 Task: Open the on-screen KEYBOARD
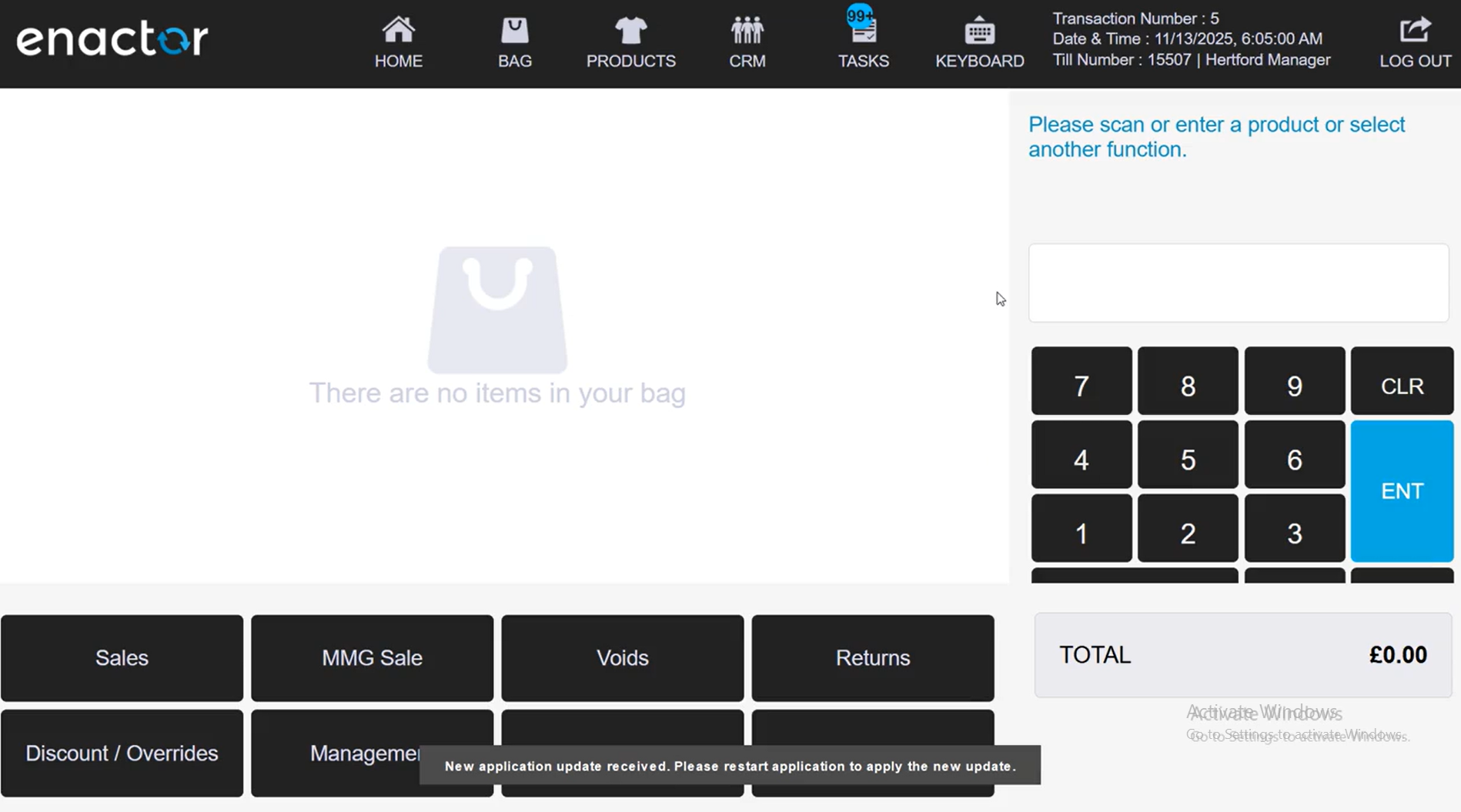coord(979,40)
